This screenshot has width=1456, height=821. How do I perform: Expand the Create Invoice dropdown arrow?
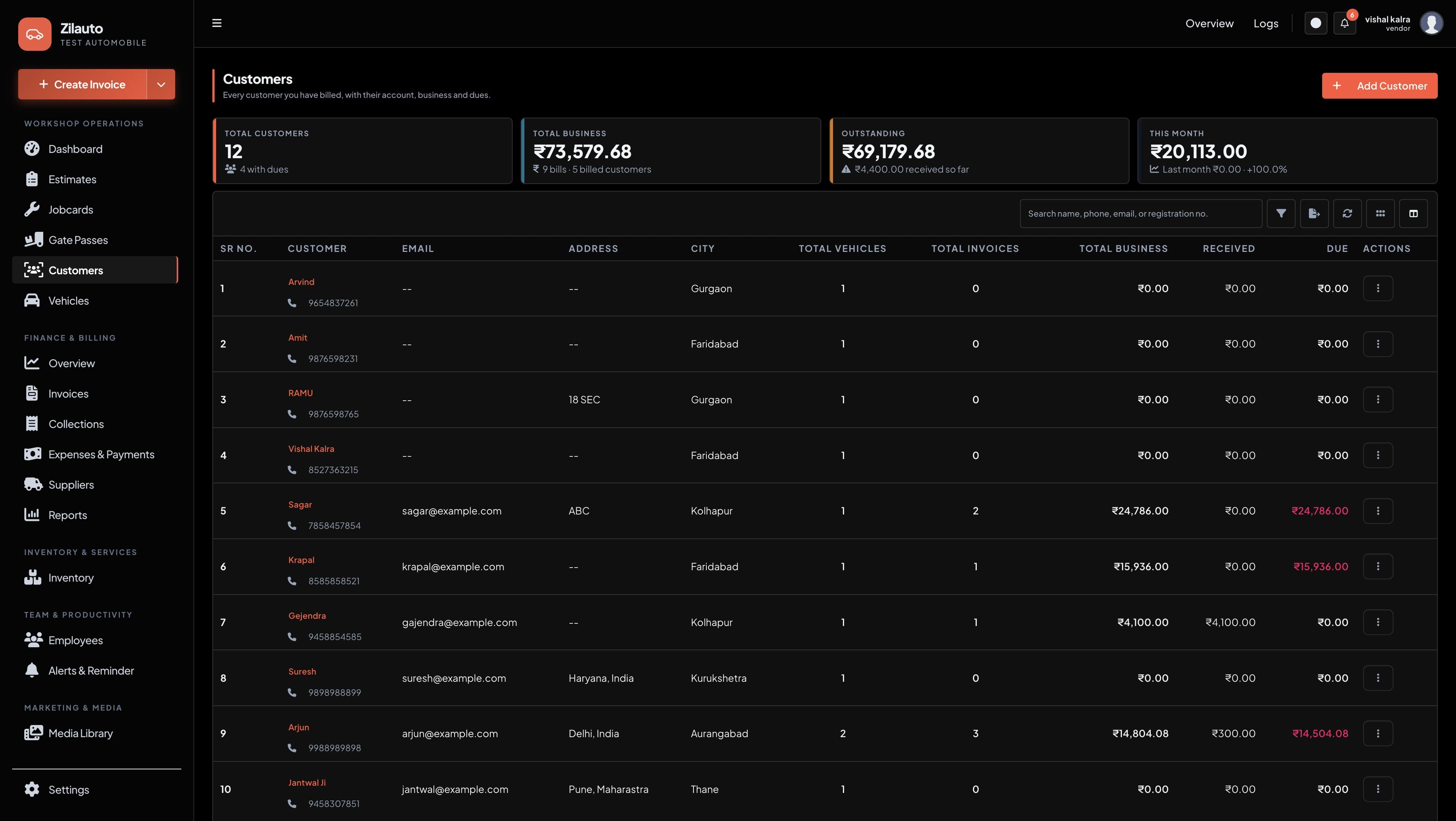pos(161,84)
